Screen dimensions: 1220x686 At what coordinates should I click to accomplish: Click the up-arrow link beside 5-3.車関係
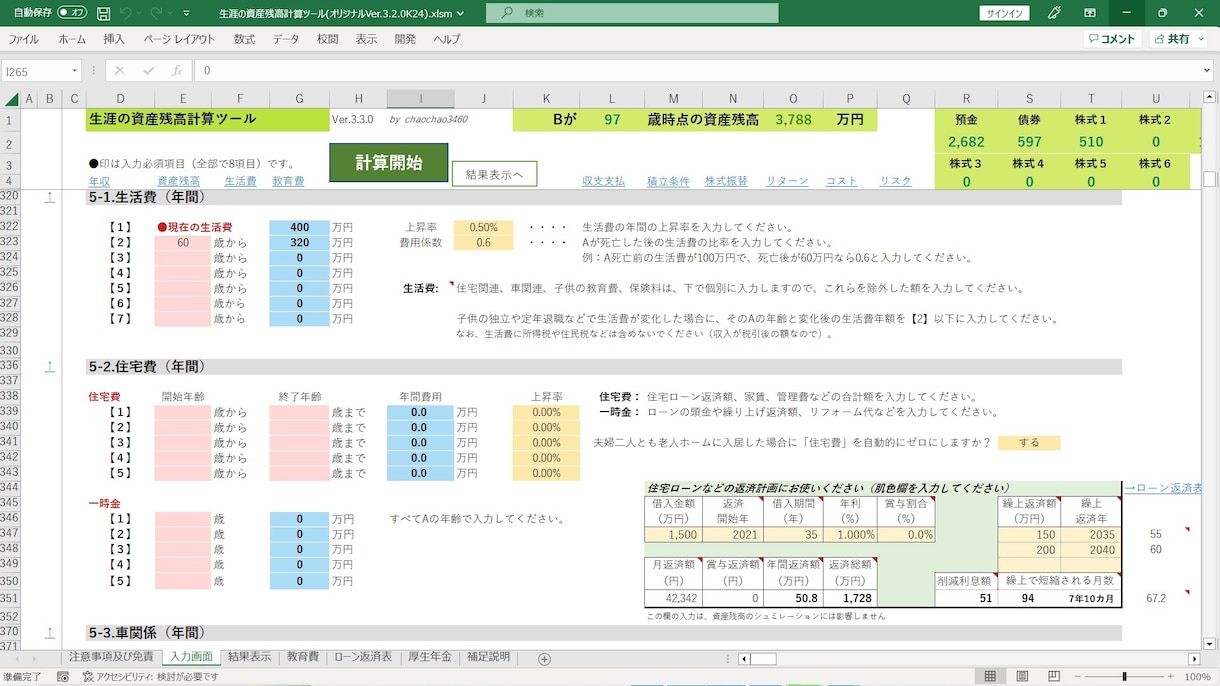point(49,632)
